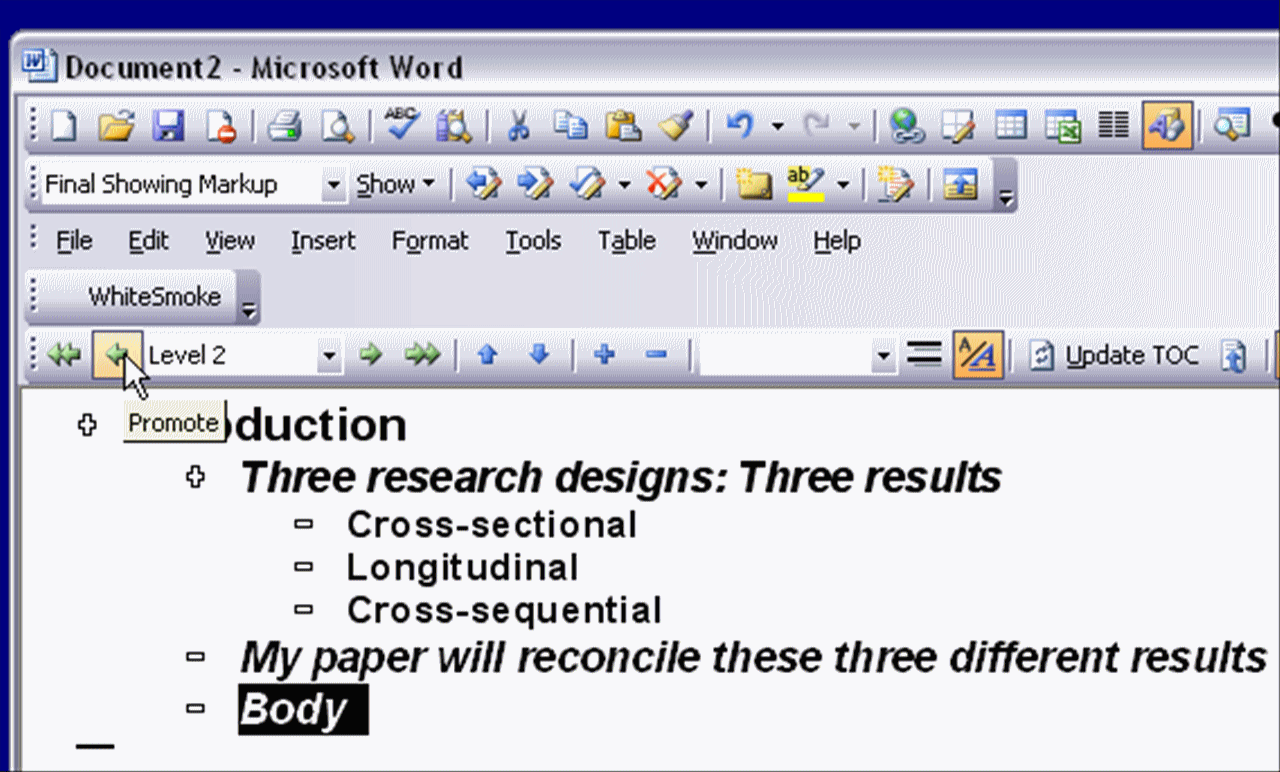
Task: Open the Final Showing Markup dropdown
Action: 335,185
